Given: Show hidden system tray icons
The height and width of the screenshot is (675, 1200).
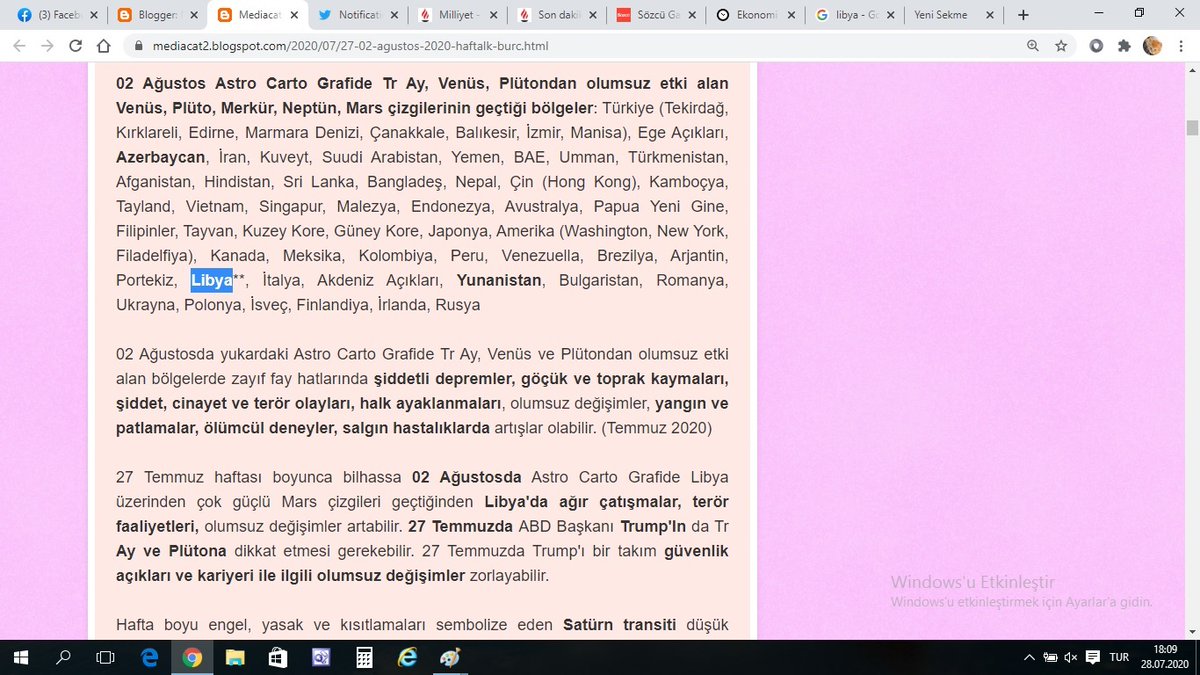Looking at the screenshot, I should tap(1030, 657).
